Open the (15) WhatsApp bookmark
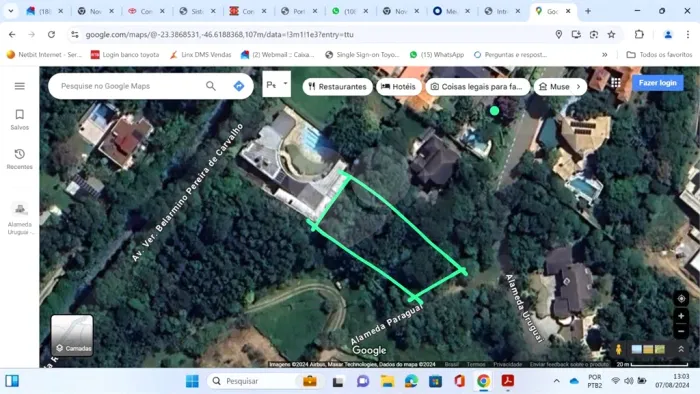700x394 pixels. tap(437, 54)
